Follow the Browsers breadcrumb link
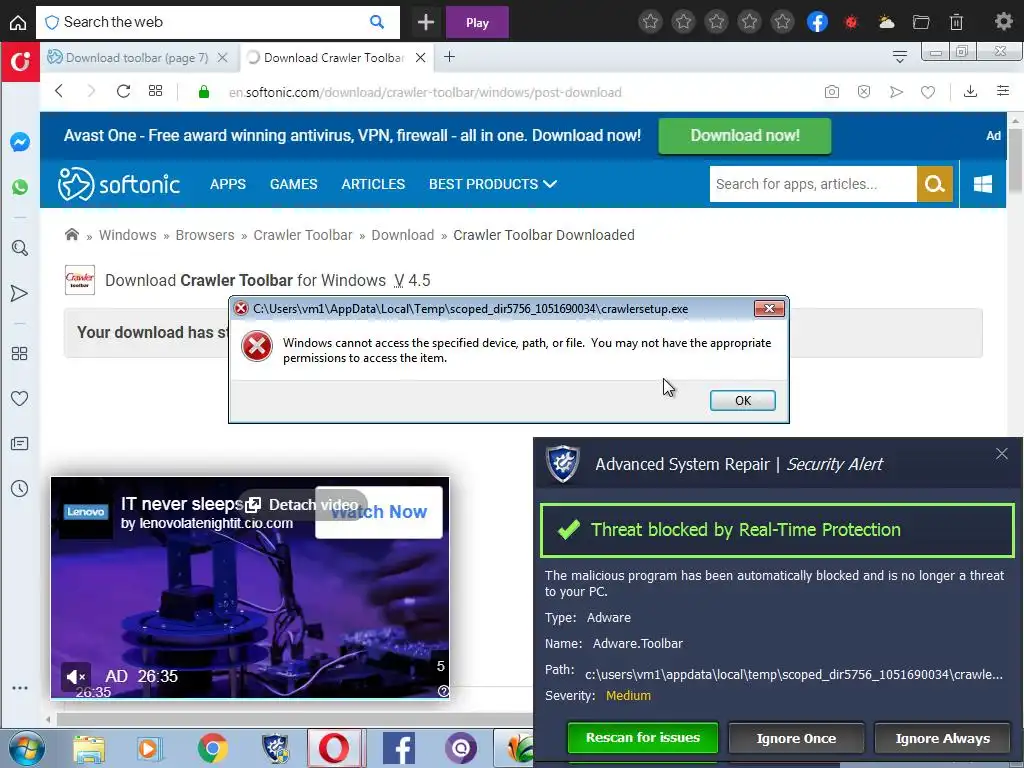This screenshot has width=1024, height=768. (x=204, y=235)
